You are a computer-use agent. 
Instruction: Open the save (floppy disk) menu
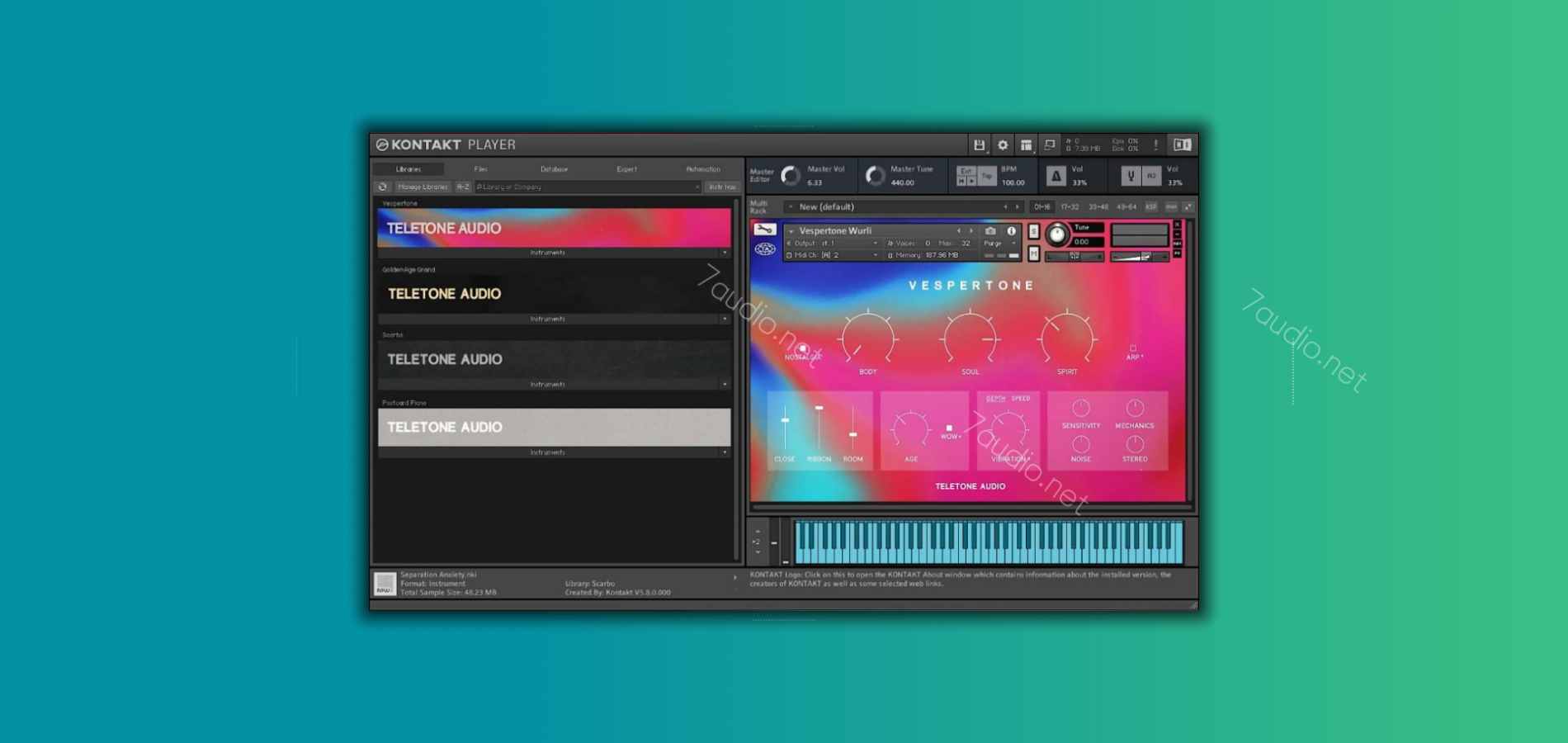coord(980,145)
